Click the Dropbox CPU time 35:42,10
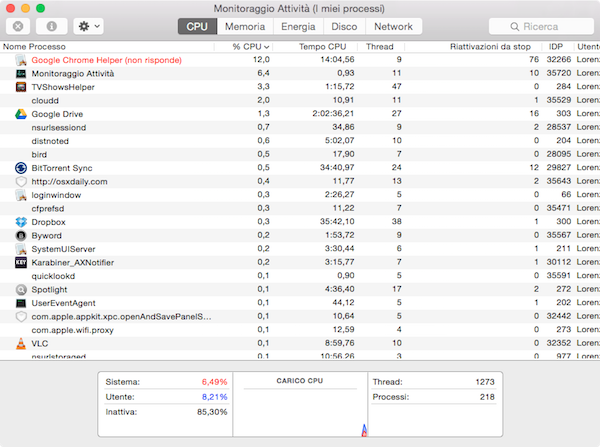The image size is (600, 447). pyautogui.click(x=337, y=222)
